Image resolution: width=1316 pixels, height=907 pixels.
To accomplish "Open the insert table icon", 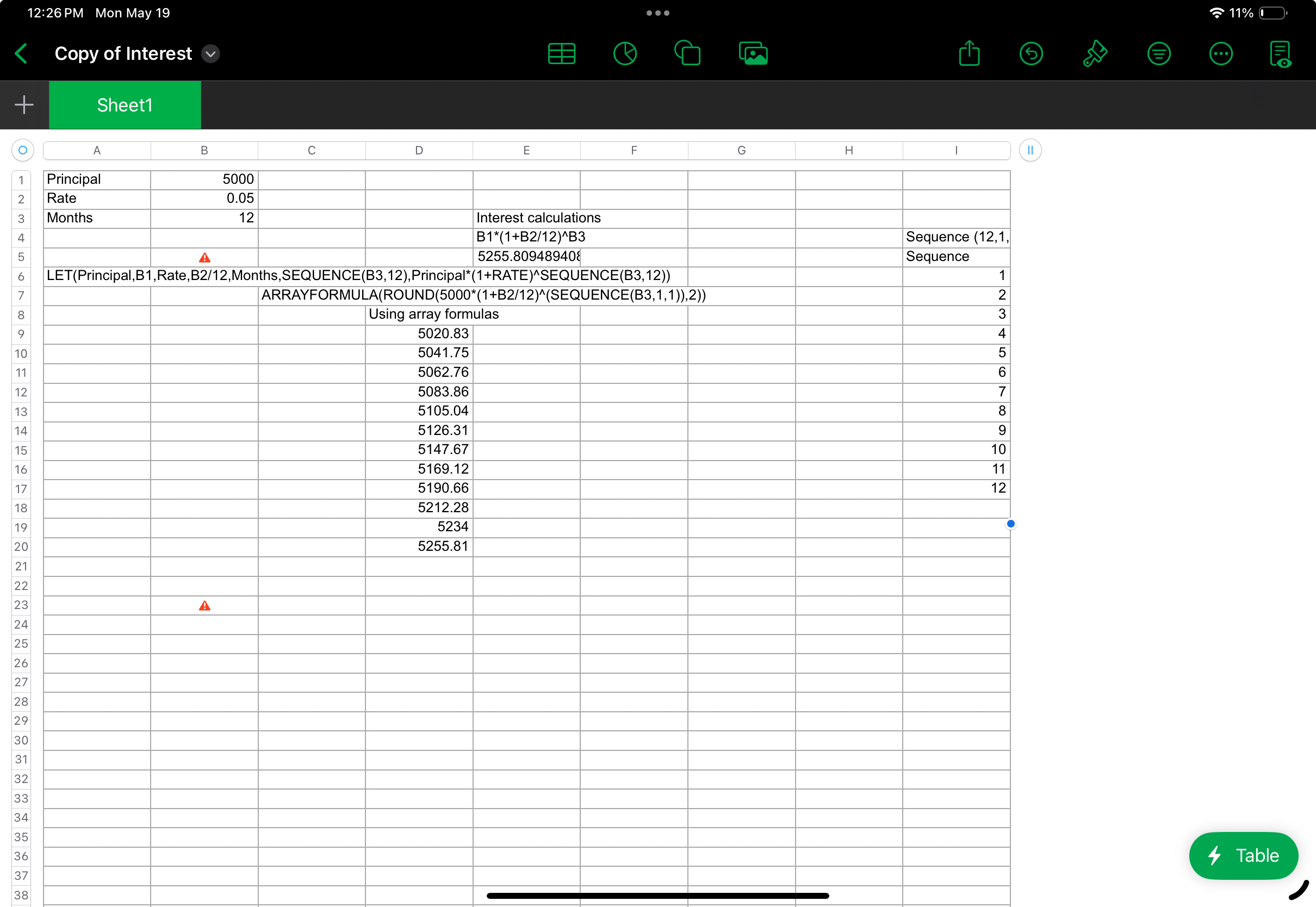I will (561, 54).
